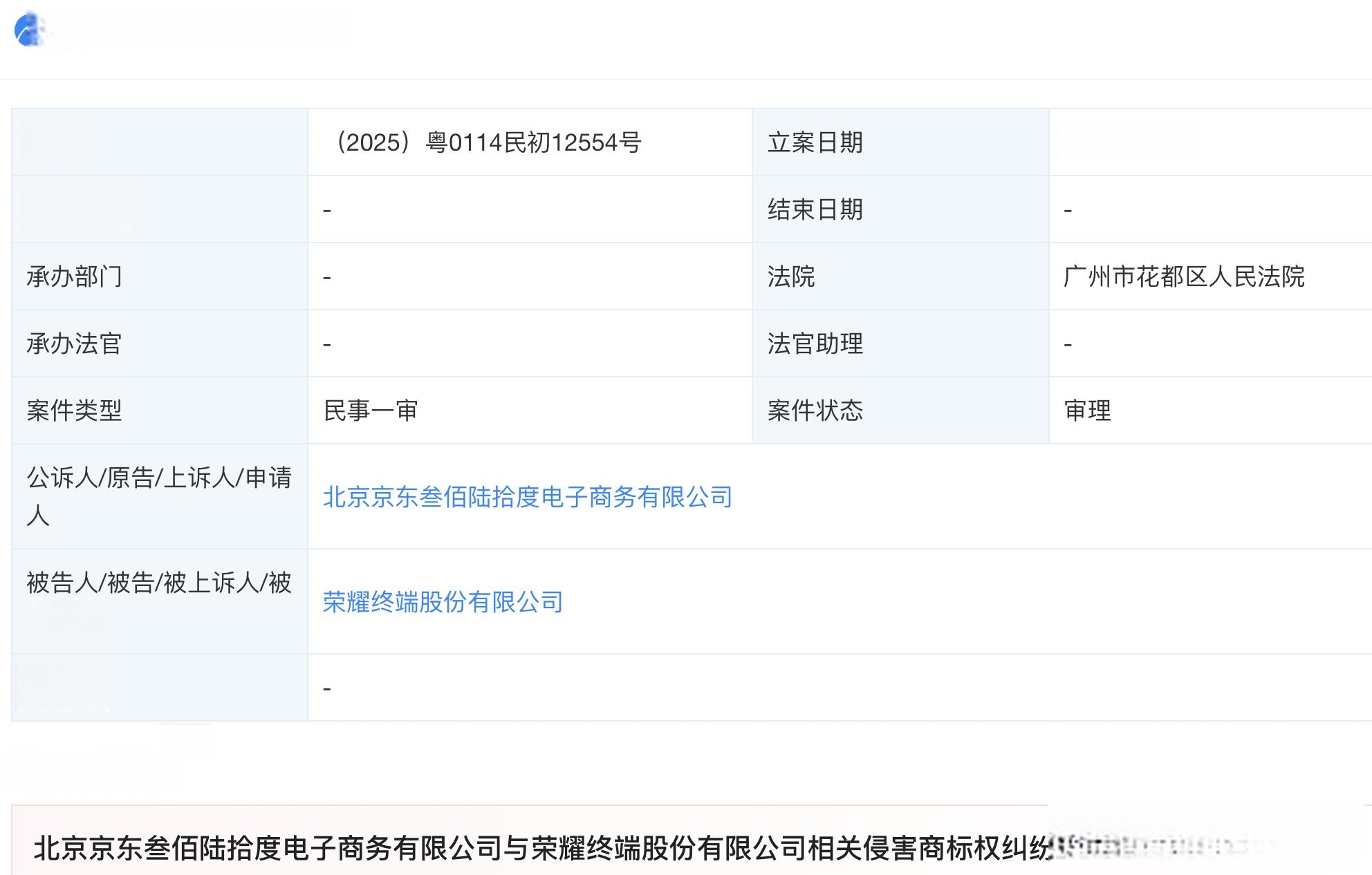
Task: Open the 北京京东叁佰陆拾度电子商务有限公司 plaintiff link
Action: tap(528, 497)
